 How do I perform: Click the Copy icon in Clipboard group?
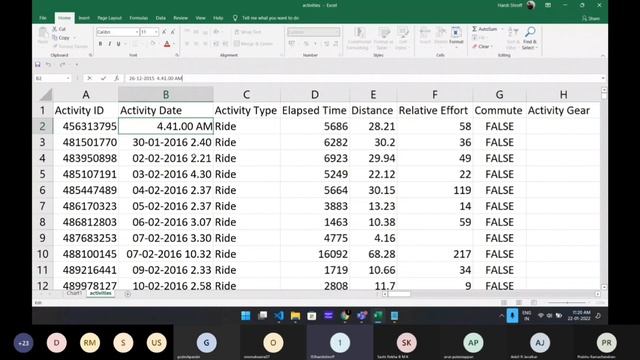pos(55,38)
